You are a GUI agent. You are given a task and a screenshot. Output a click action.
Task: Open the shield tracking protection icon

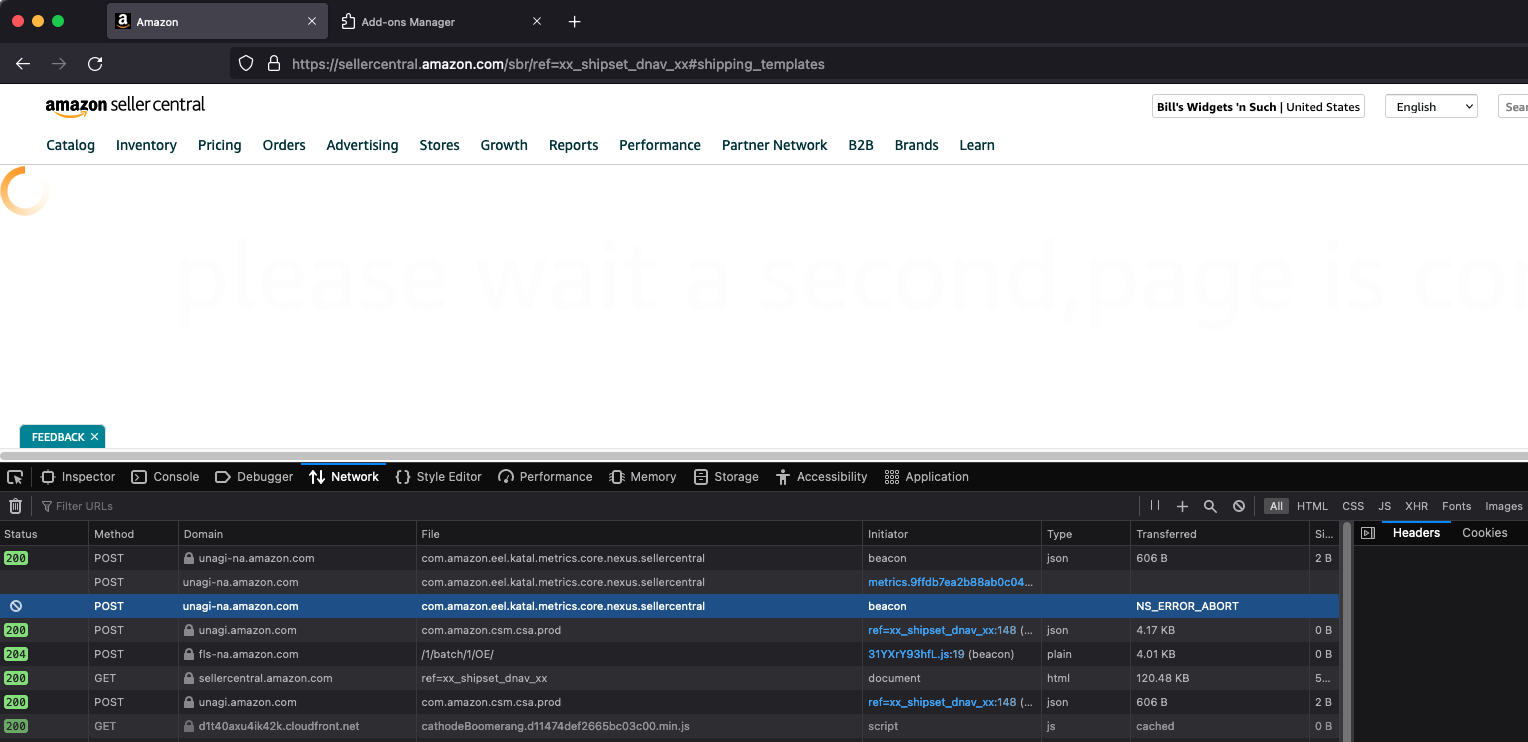(246, 63)
